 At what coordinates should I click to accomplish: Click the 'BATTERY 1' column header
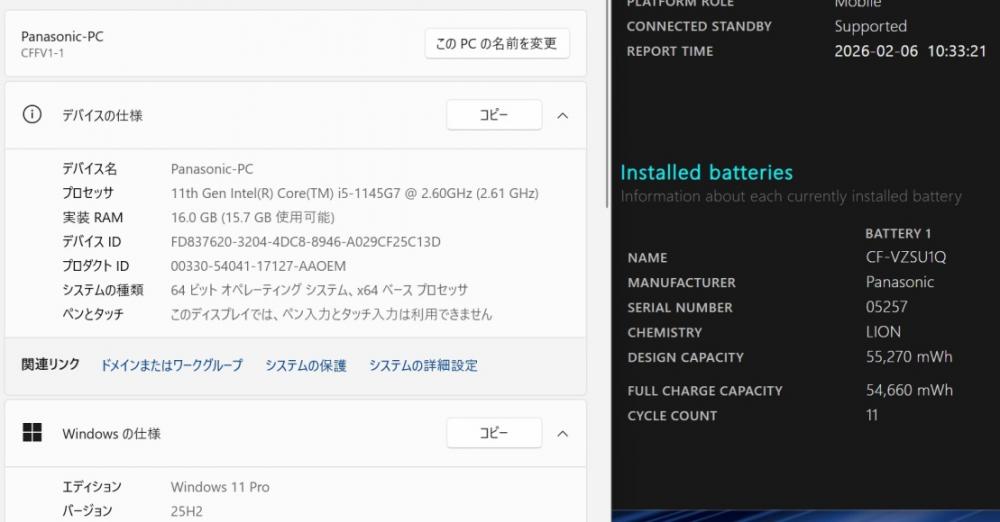(898, 234)
